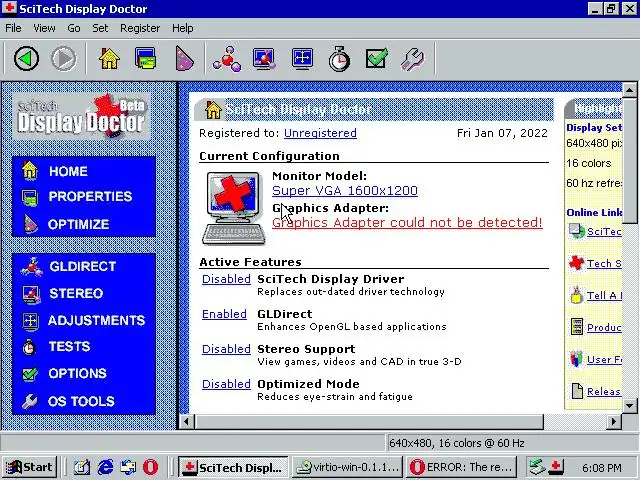640x480 pixels.
Task: Launch Internet Explorer from quick launch
Action: click(105, 467)
